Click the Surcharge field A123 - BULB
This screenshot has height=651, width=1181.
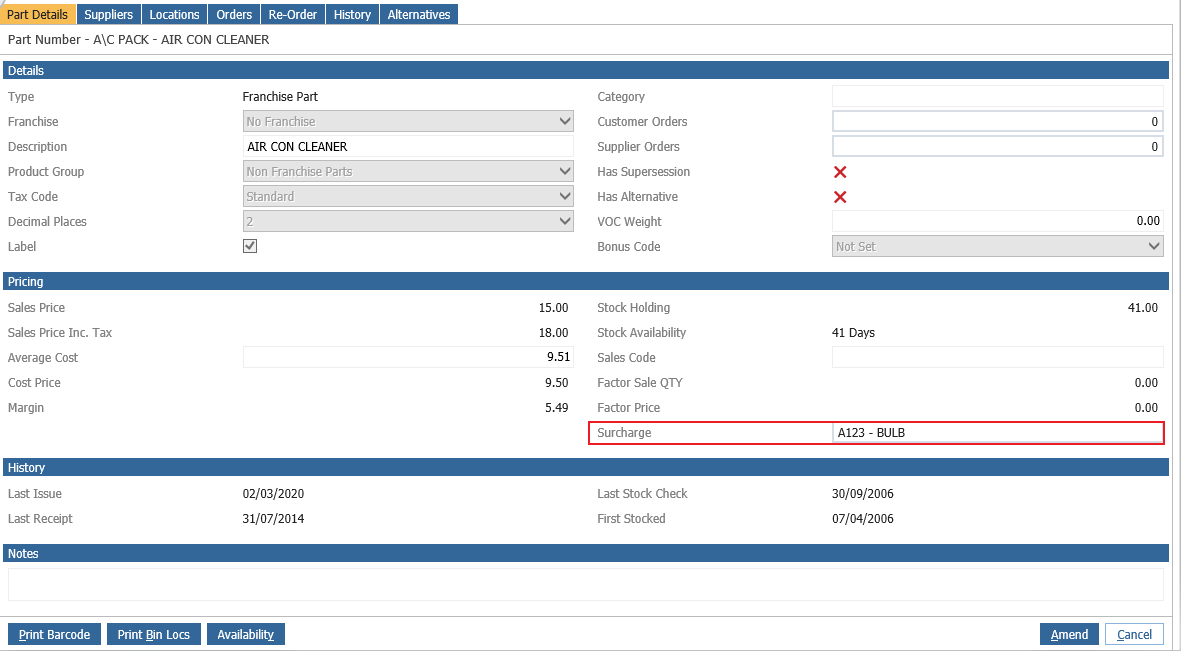pyautogui.click(x=997, y=432)
